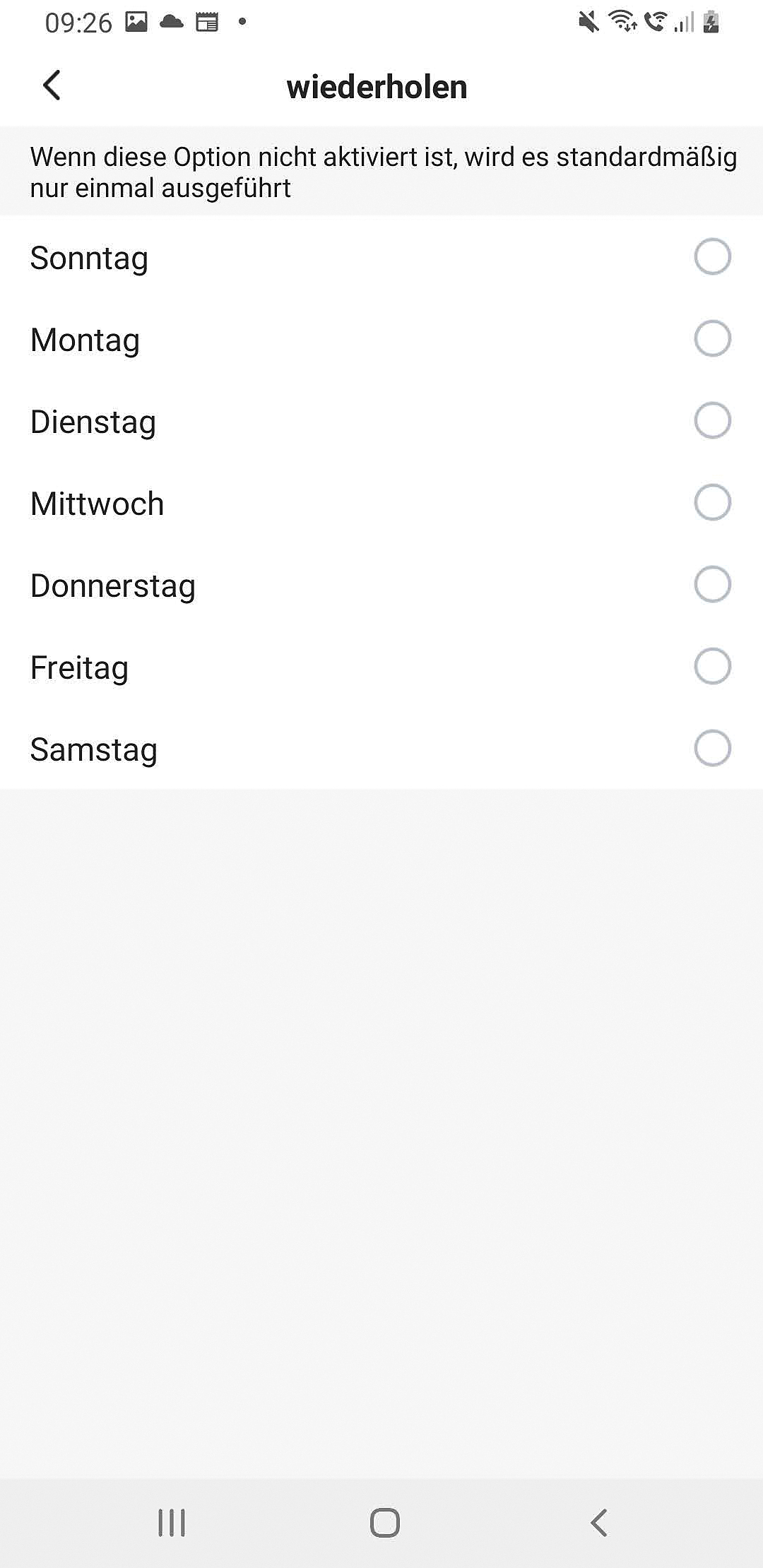Screen dimensions: 763x1568
Task: Tap the gallery image notification icon
Action: pyautogui.click(x=136, y=23)
